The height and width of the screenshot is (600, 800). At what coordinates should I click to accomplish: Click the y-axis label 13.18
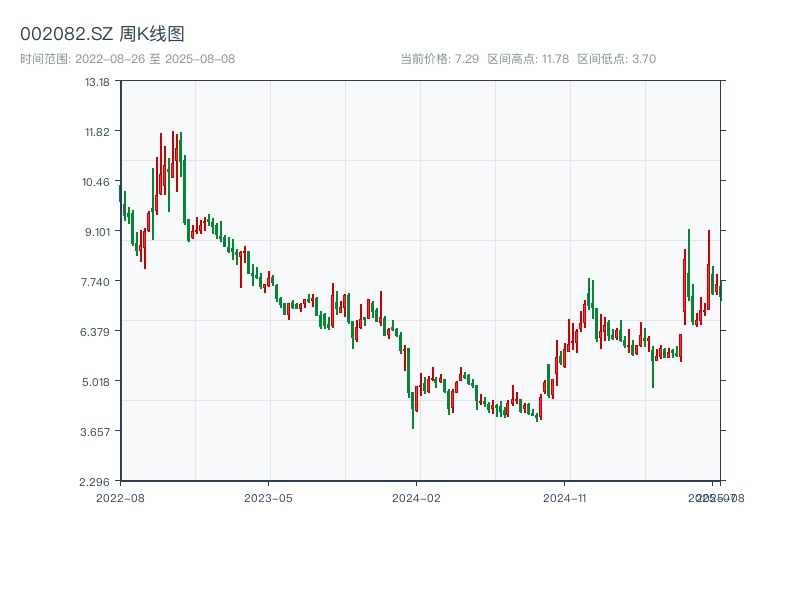[97, 82]
